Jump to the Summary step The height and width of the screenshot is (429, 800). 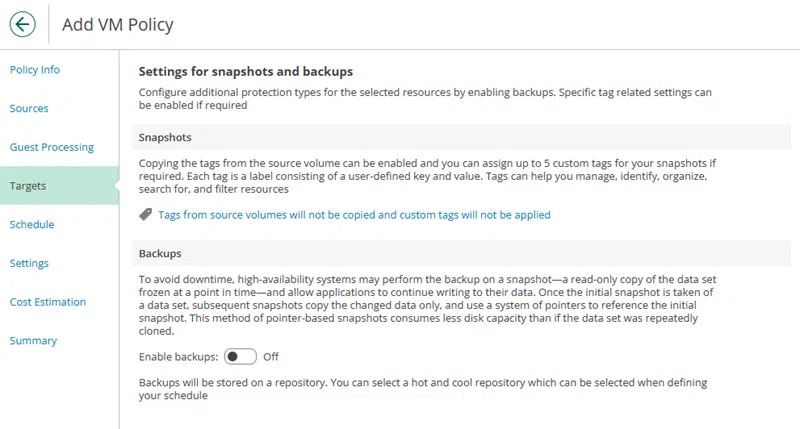pyautogui.click(x=33, y=341)
